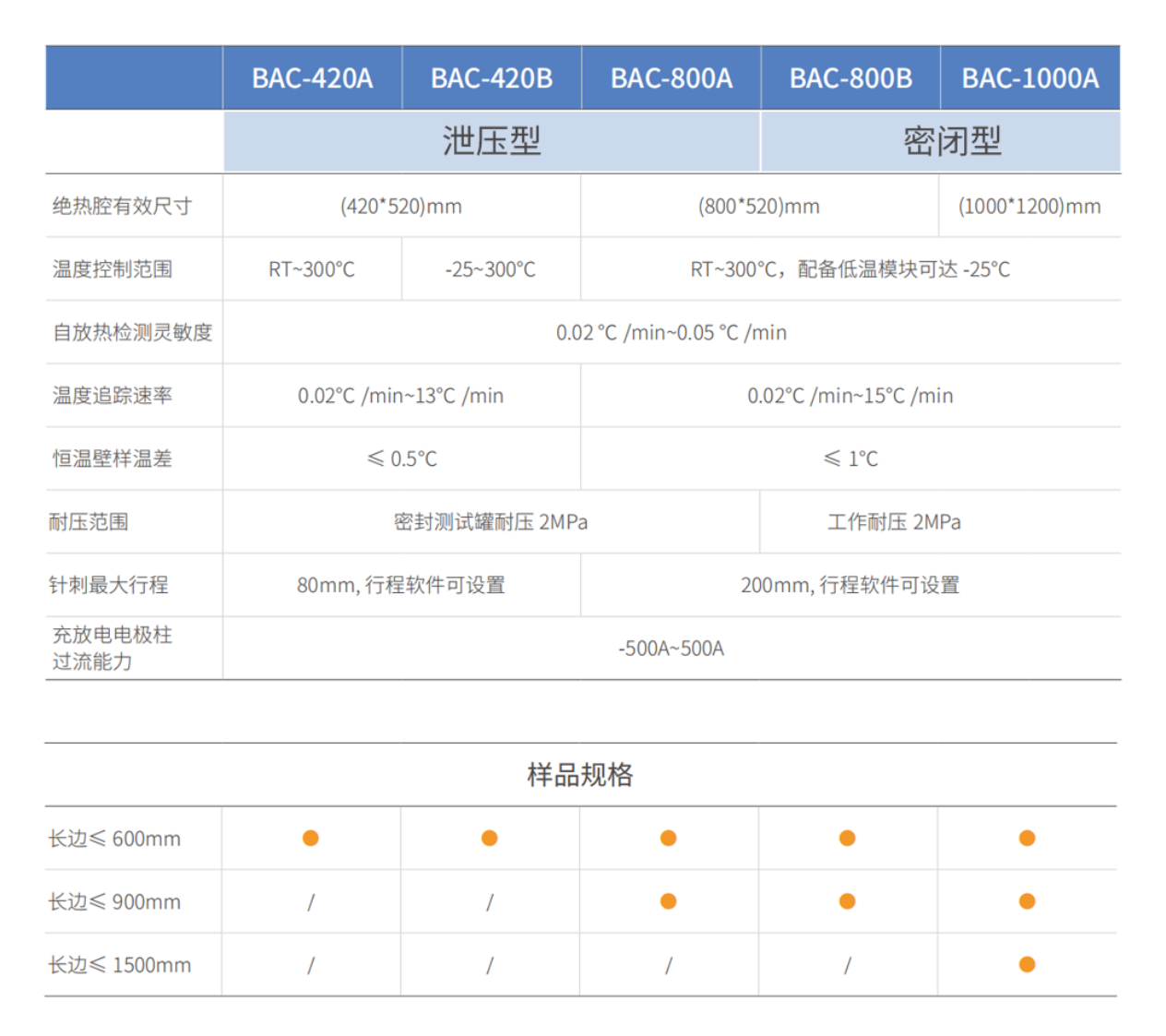Click the -25~300°C temperature range cell
The image size is (1166, 1036).
tap(490, 269)
